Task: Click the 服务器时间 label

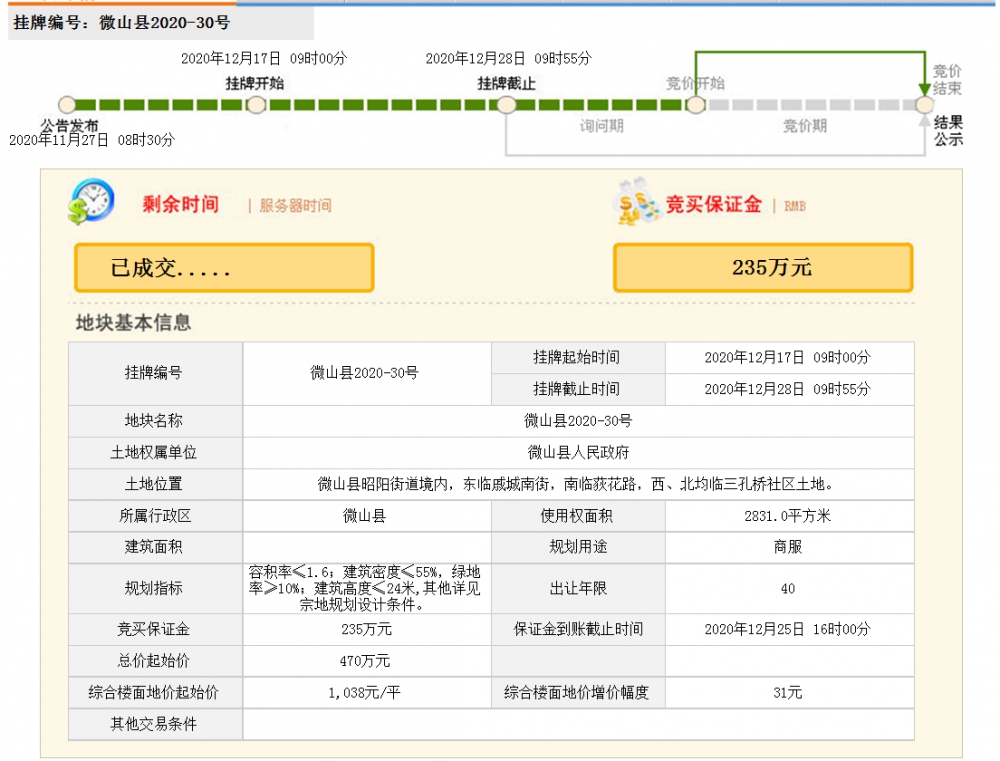Action: 295,205
